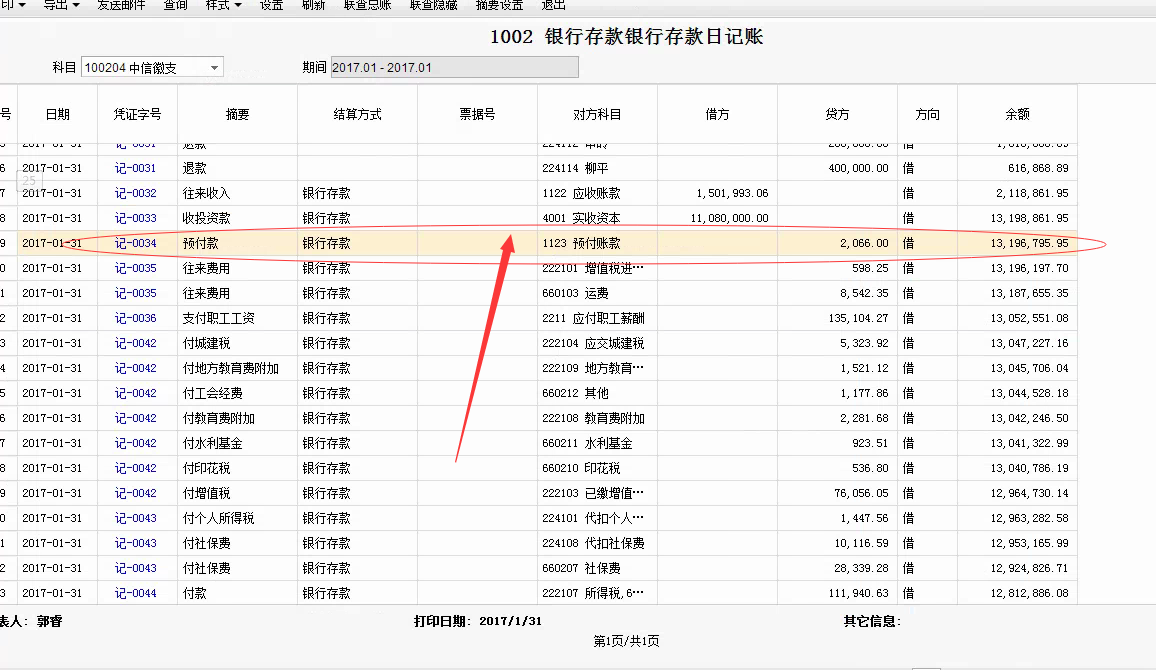Click the 借方 column header
Image resolution: width=1156 pixels, height=670 pixels.
tap(717, 114)
